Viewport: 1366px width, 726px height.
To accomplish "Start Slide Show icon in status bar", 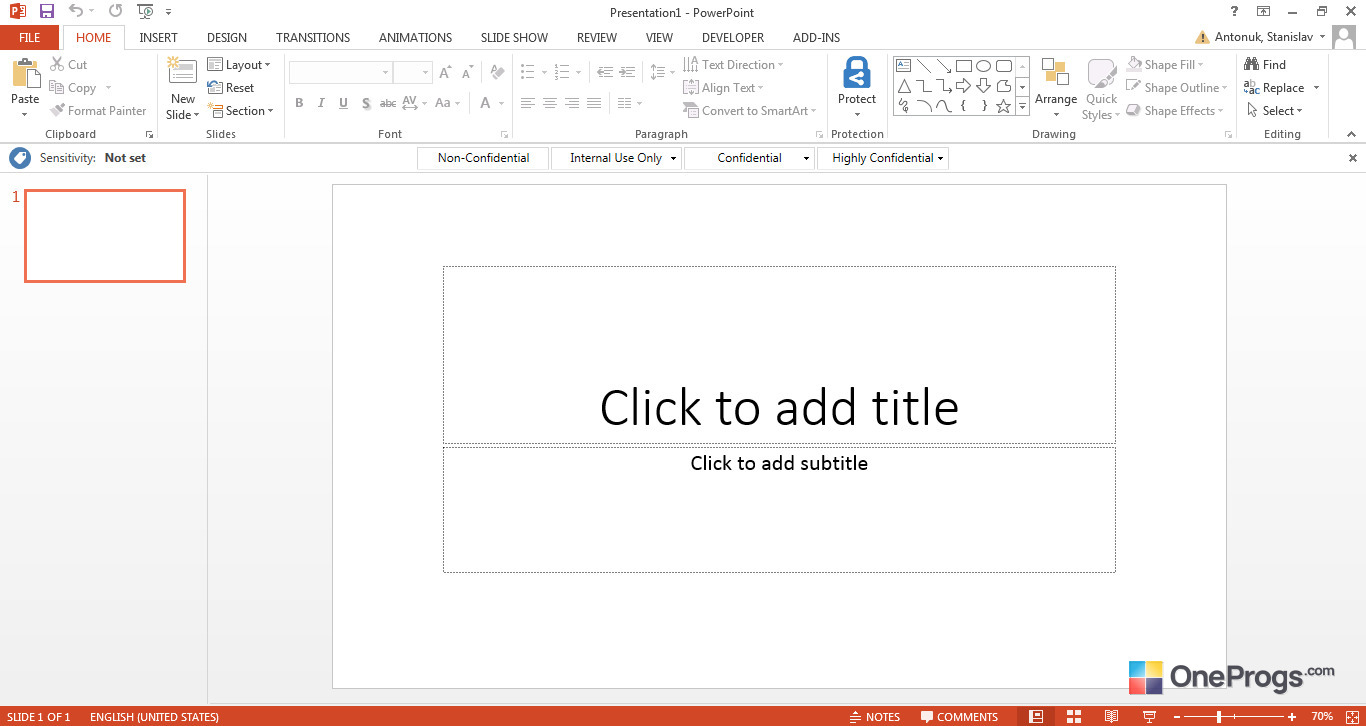I will pyautogui.click(x=1149, y=716).
